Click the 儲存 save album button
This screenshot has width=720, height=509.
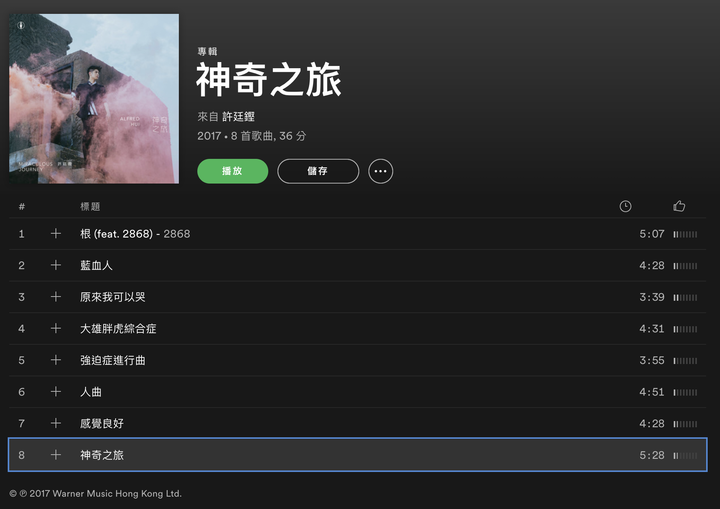tap(318, 171)
